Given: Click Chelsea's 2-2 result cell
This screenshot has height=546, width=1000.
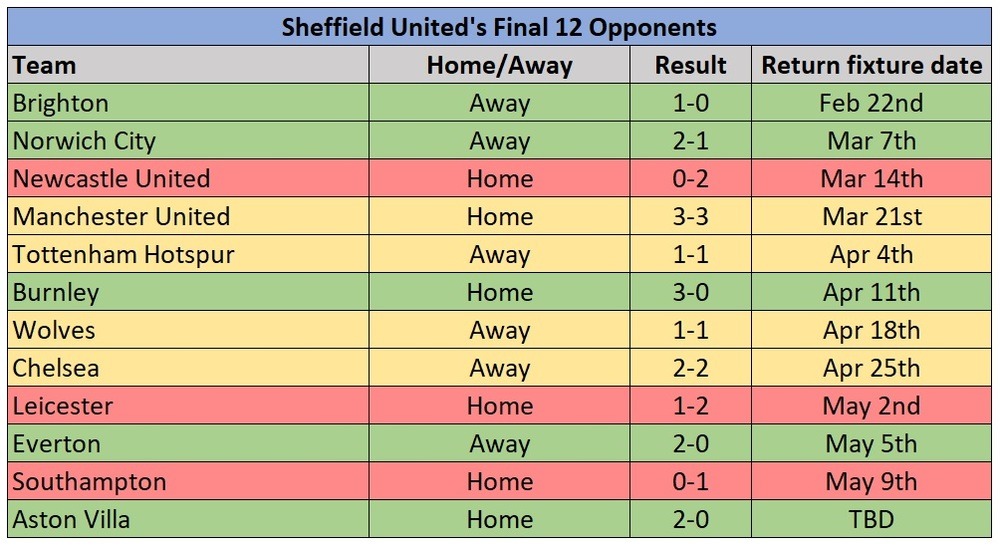Looking at the screenshot, I should coord(691,367).
